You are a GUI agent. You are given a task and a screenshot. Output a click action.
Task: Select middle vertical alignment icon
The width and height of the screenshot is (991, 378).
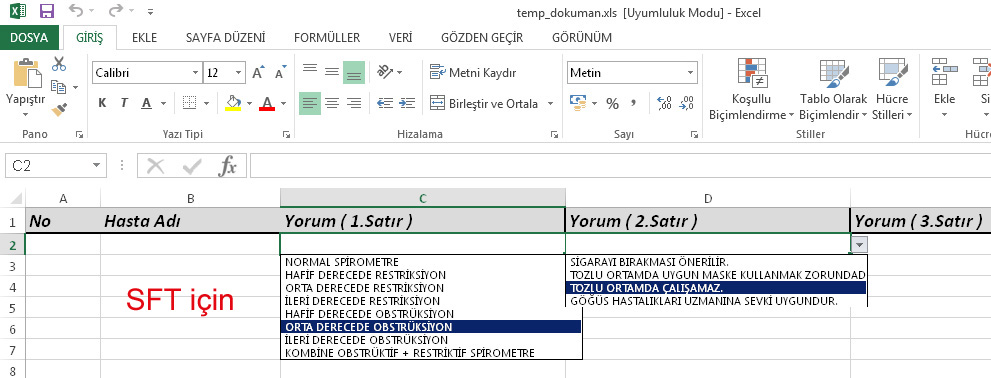tap(332, 72)
